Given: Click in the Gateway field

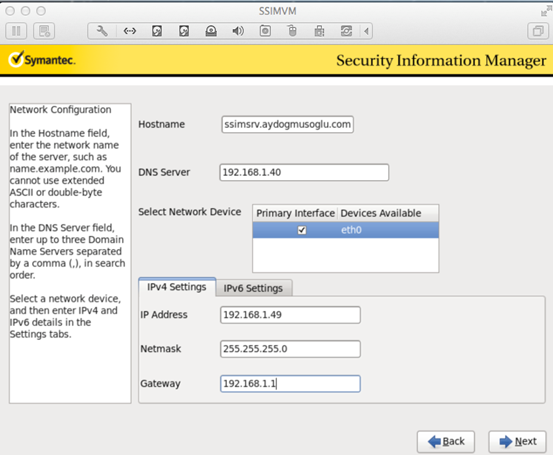Looking at the screenshot, I should click(x=290, y=384).
